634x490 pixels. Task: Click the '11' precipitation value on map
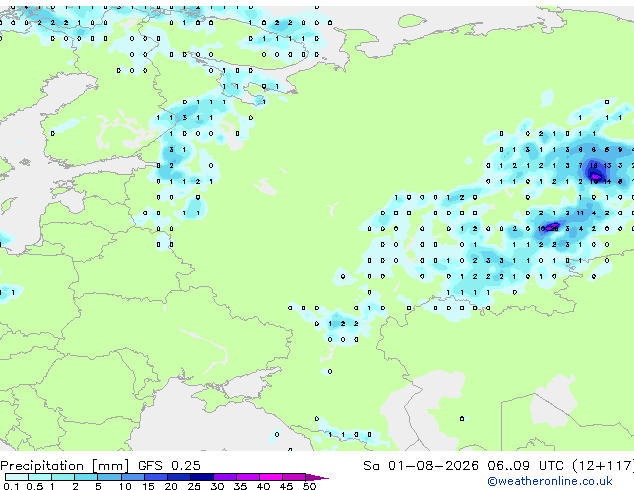coord(580,213)
